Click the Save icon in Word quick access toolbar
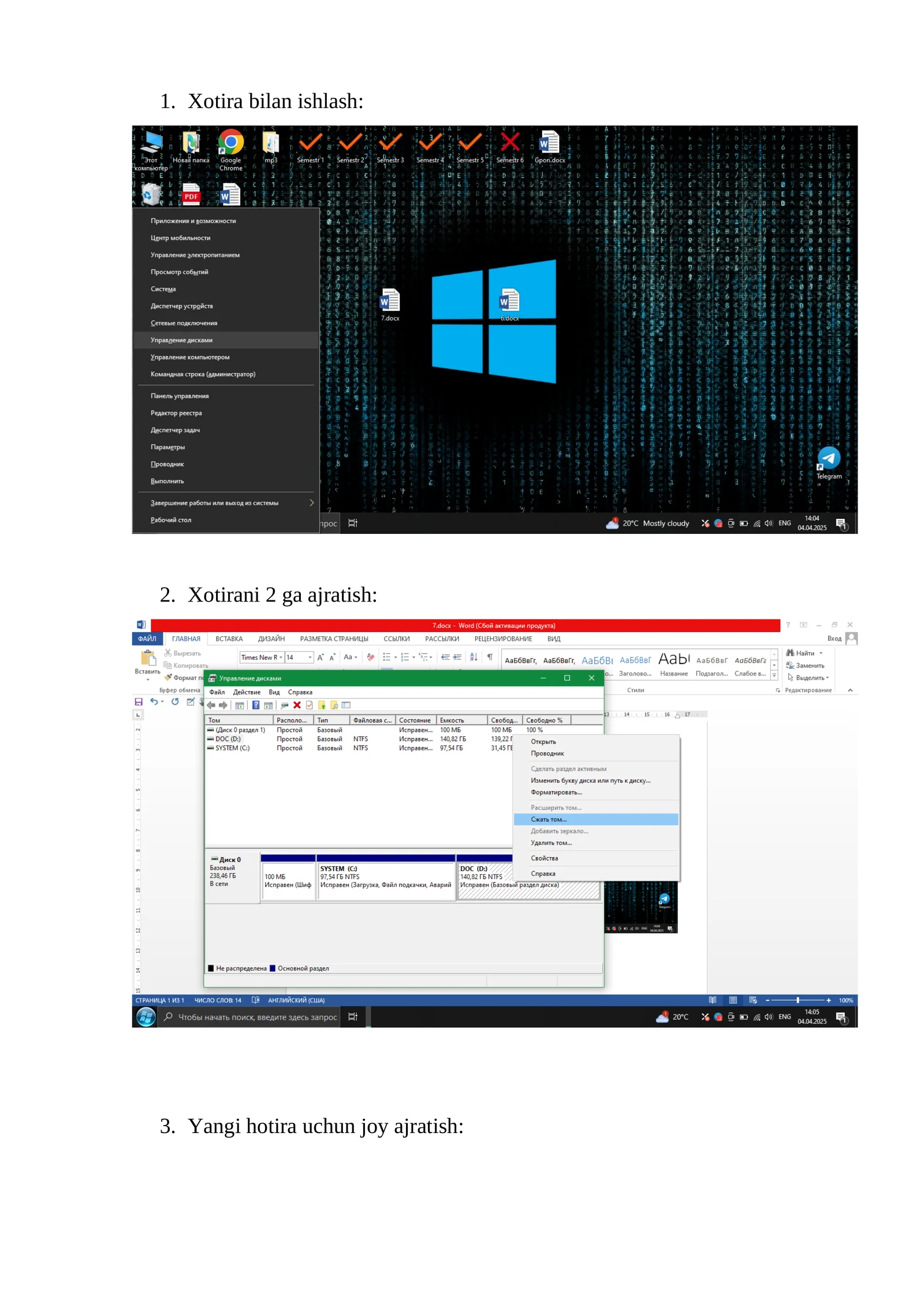The image size is (924, 1307). (x=139, y=701)
